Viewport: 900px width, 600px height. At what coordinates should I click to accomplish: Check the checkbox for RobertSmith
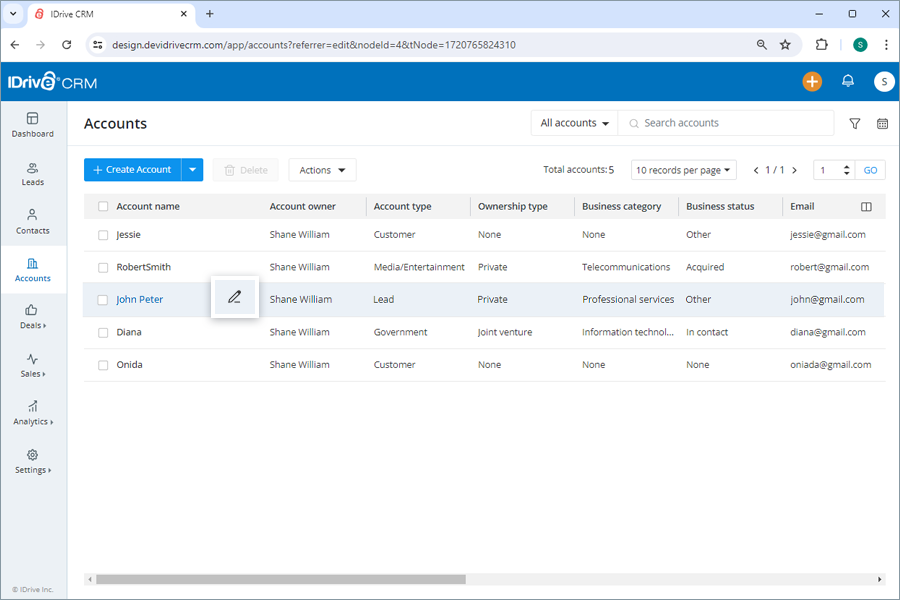[103, 267]
